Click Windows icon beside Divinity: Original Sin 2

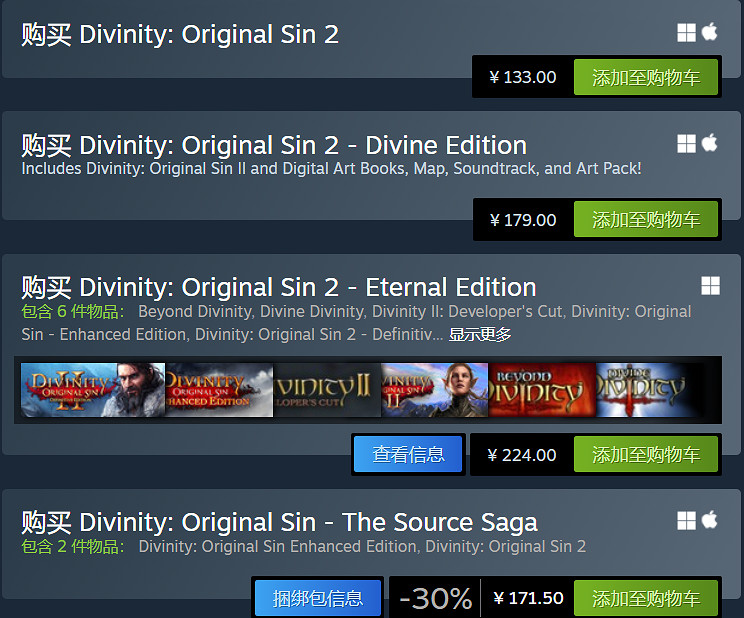coord(686,33)
